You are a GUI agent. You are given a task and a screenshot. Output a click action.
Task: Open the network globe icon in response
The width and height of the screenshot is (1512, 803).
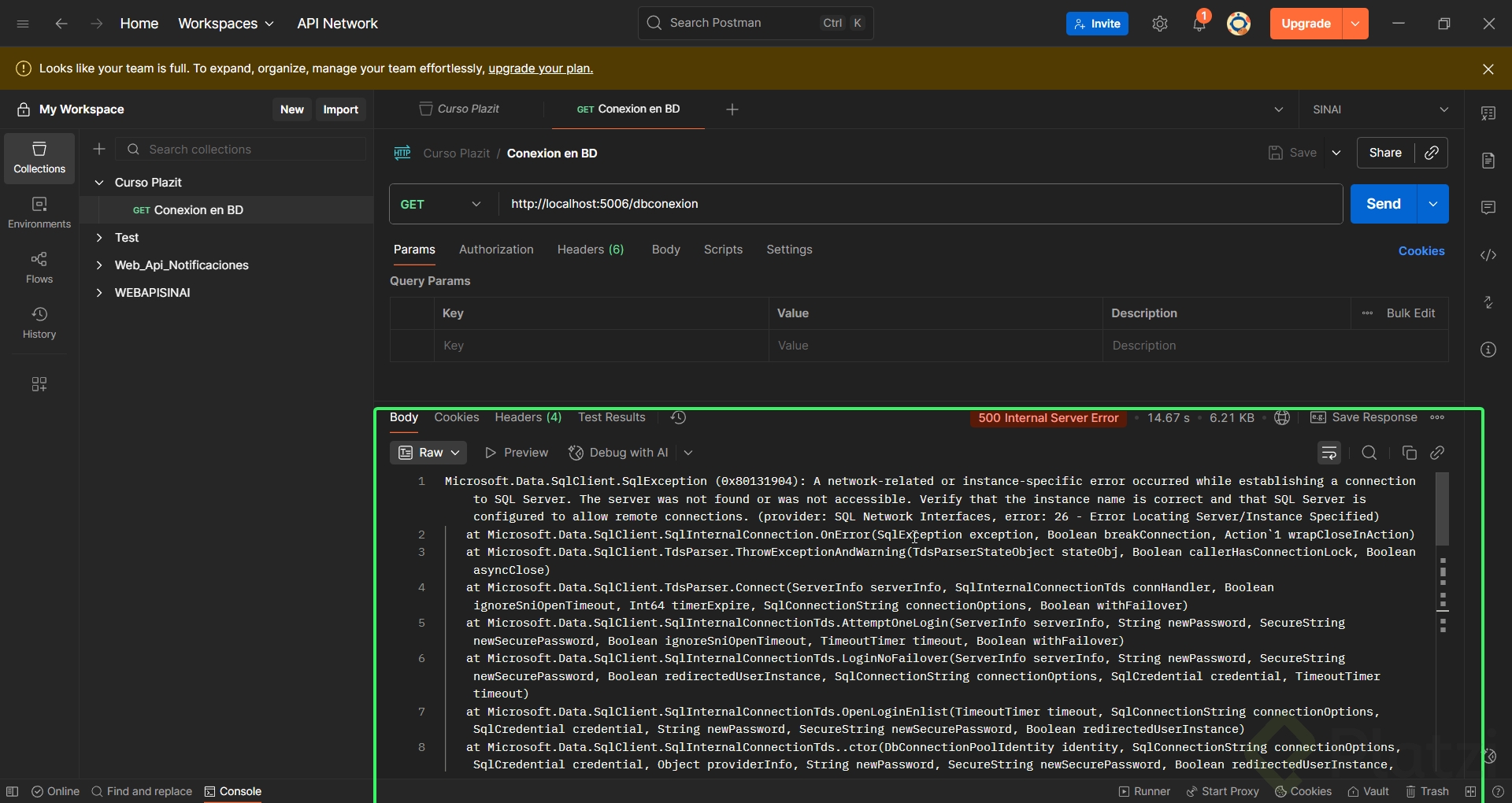pyautogui.click(x=1282, y=417)
